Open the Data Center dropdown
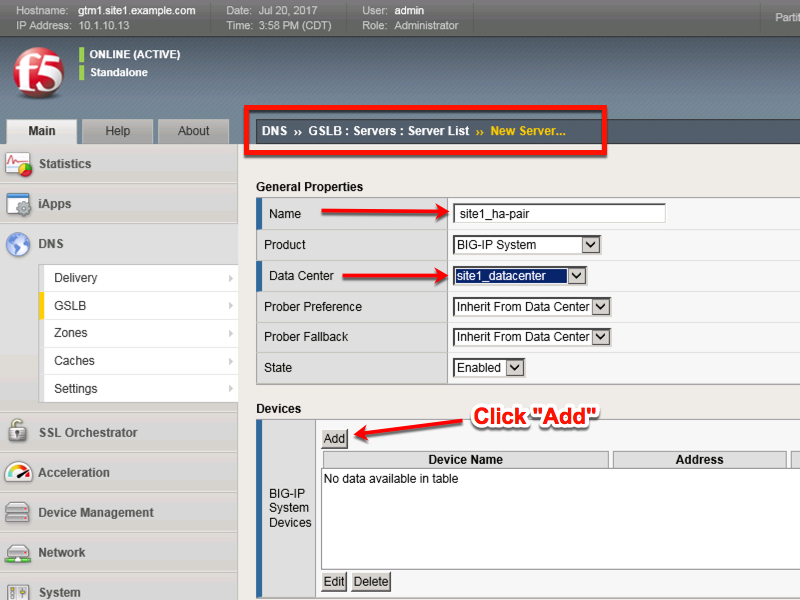 pyautogui.click(x=519, y=276)
